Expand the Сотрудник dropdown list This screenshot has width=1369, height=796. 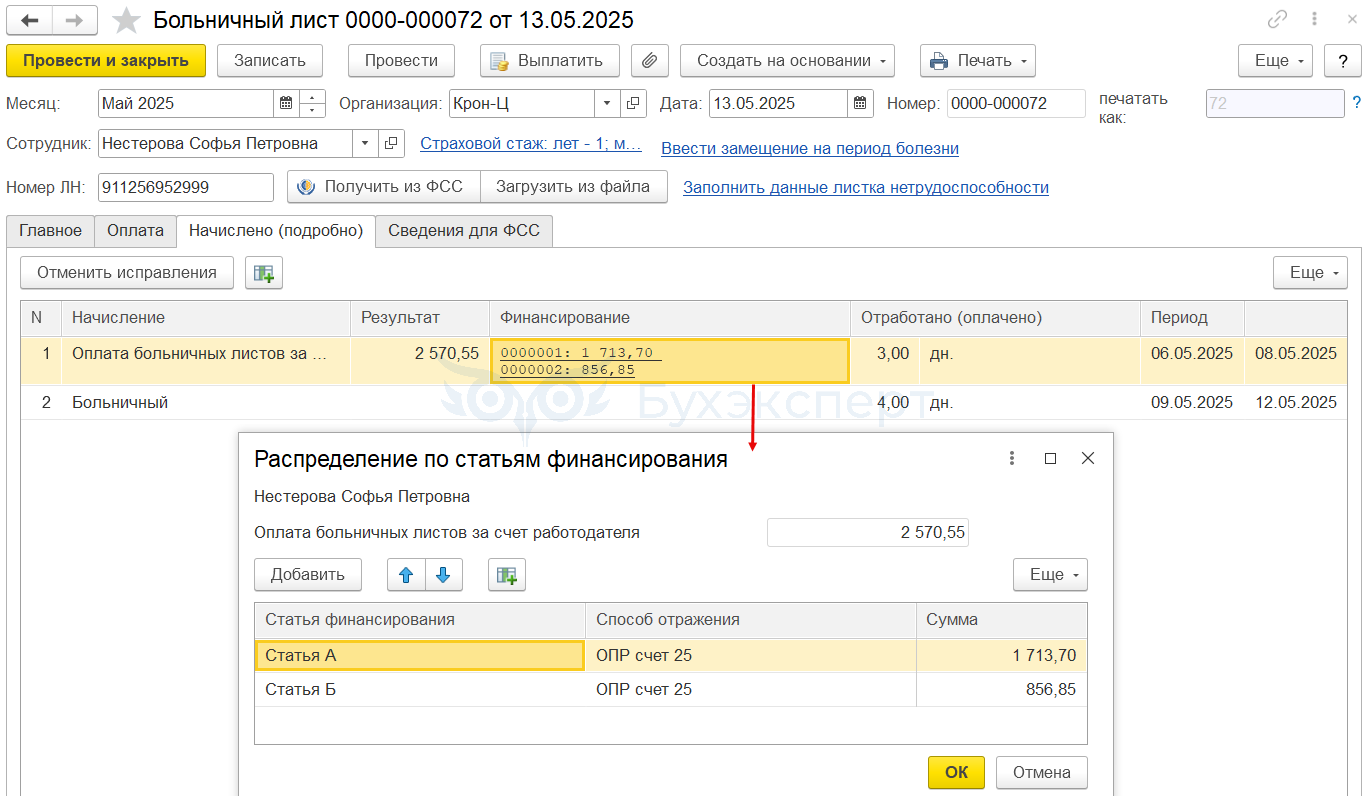click(x=365, y=143)
